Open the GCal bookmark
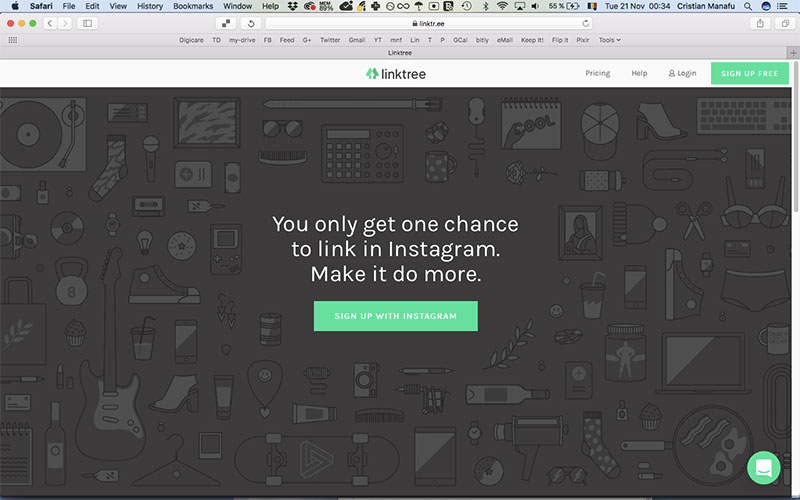The width and height of the screenshot is (800, 500). (460, 40)
